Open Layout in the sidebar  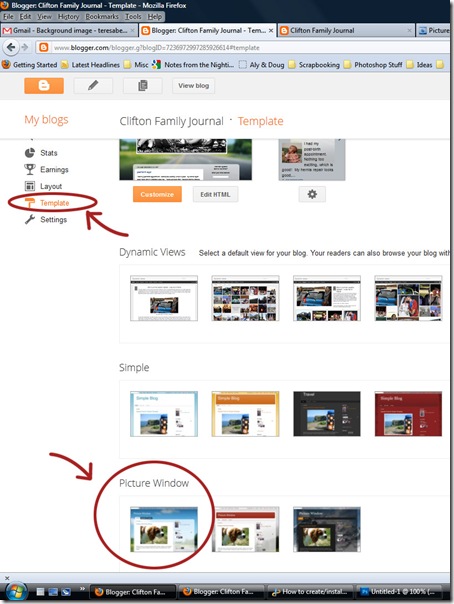pos(51,186)
